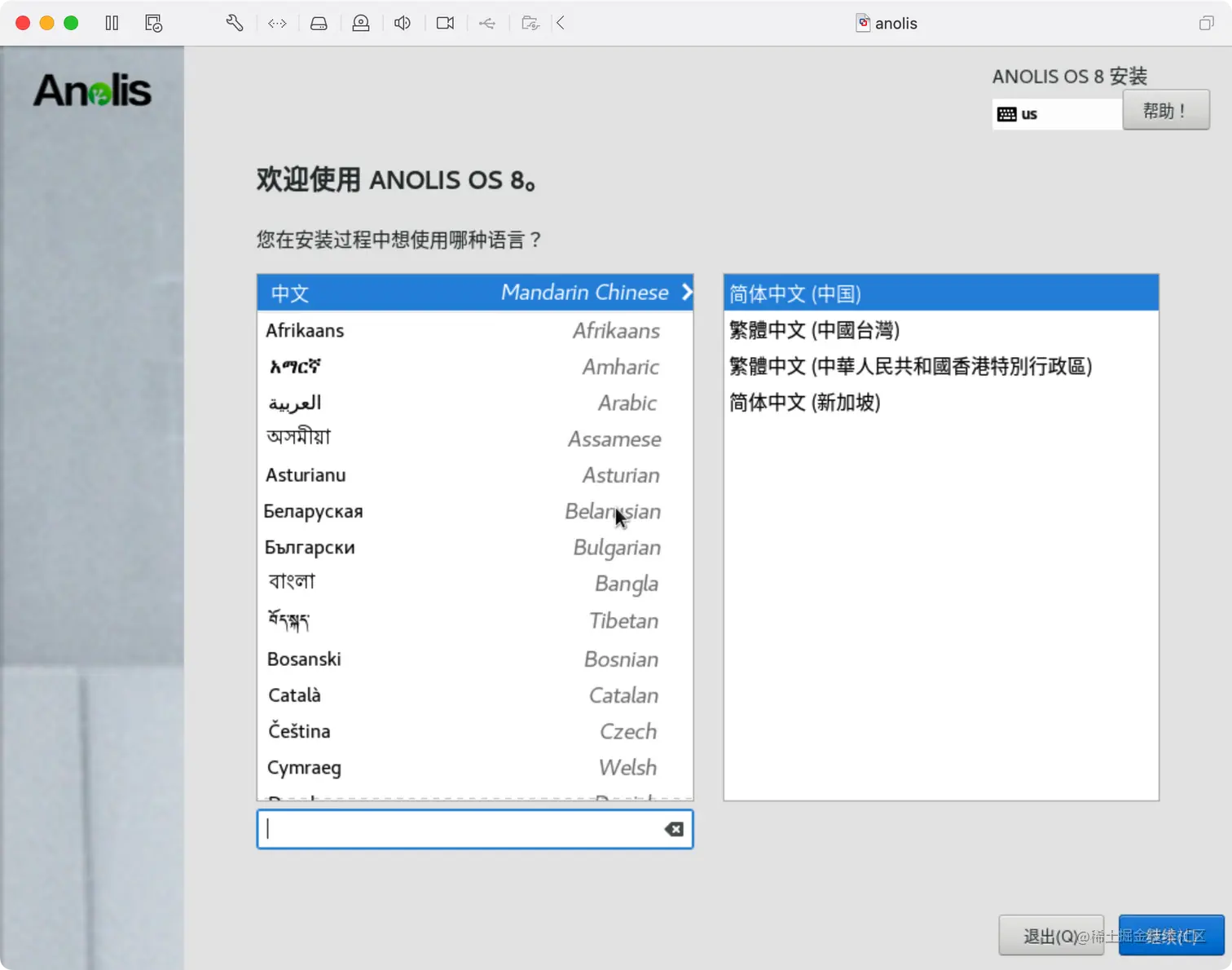Screen dimensions: 1232x970
Task: Choose 简体中文 (中国) locale
Action: tap(941, 293)
